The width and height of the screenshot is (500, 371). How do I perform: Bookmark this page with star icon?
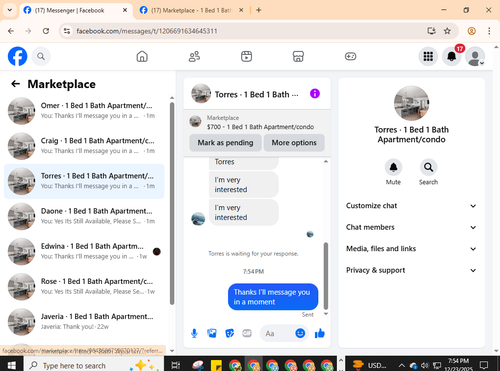(447, 31)
